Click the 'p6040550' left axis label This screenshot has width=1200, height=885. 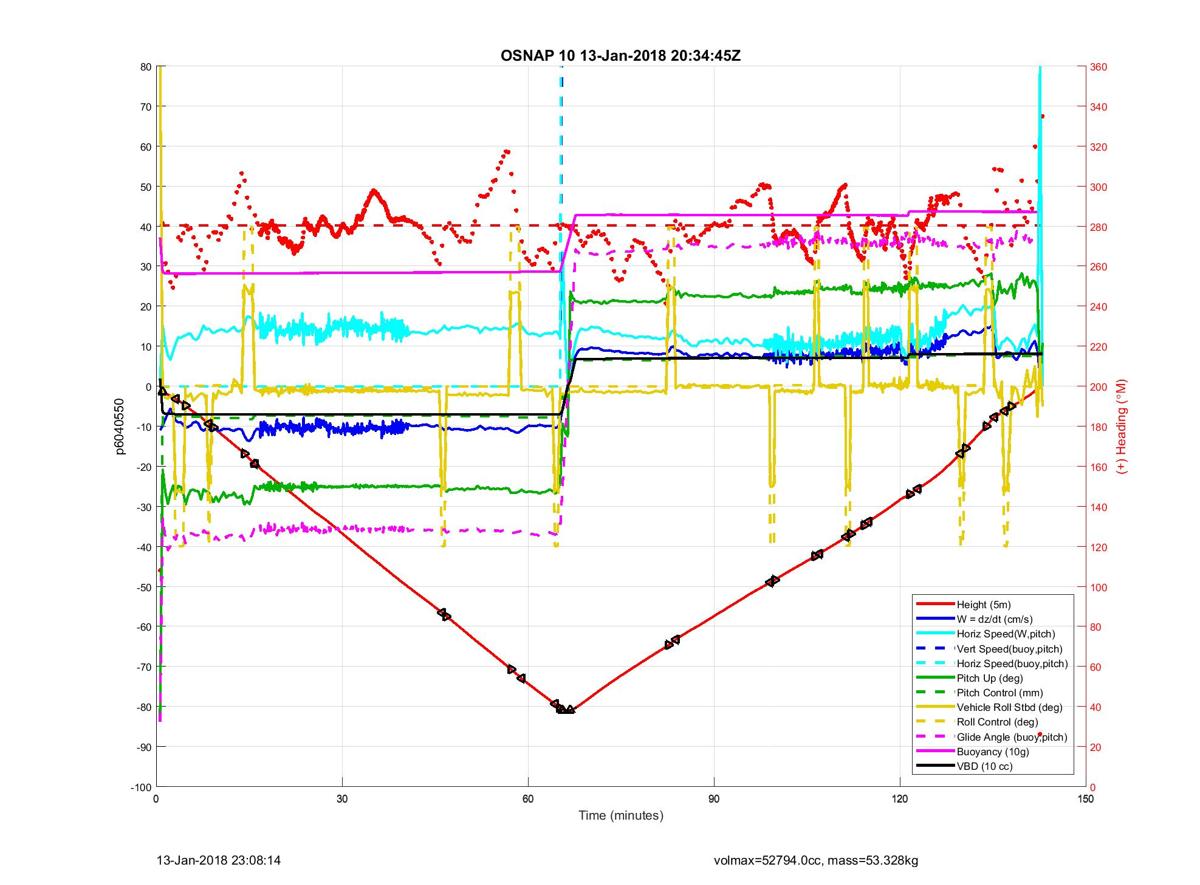(119, 427)
